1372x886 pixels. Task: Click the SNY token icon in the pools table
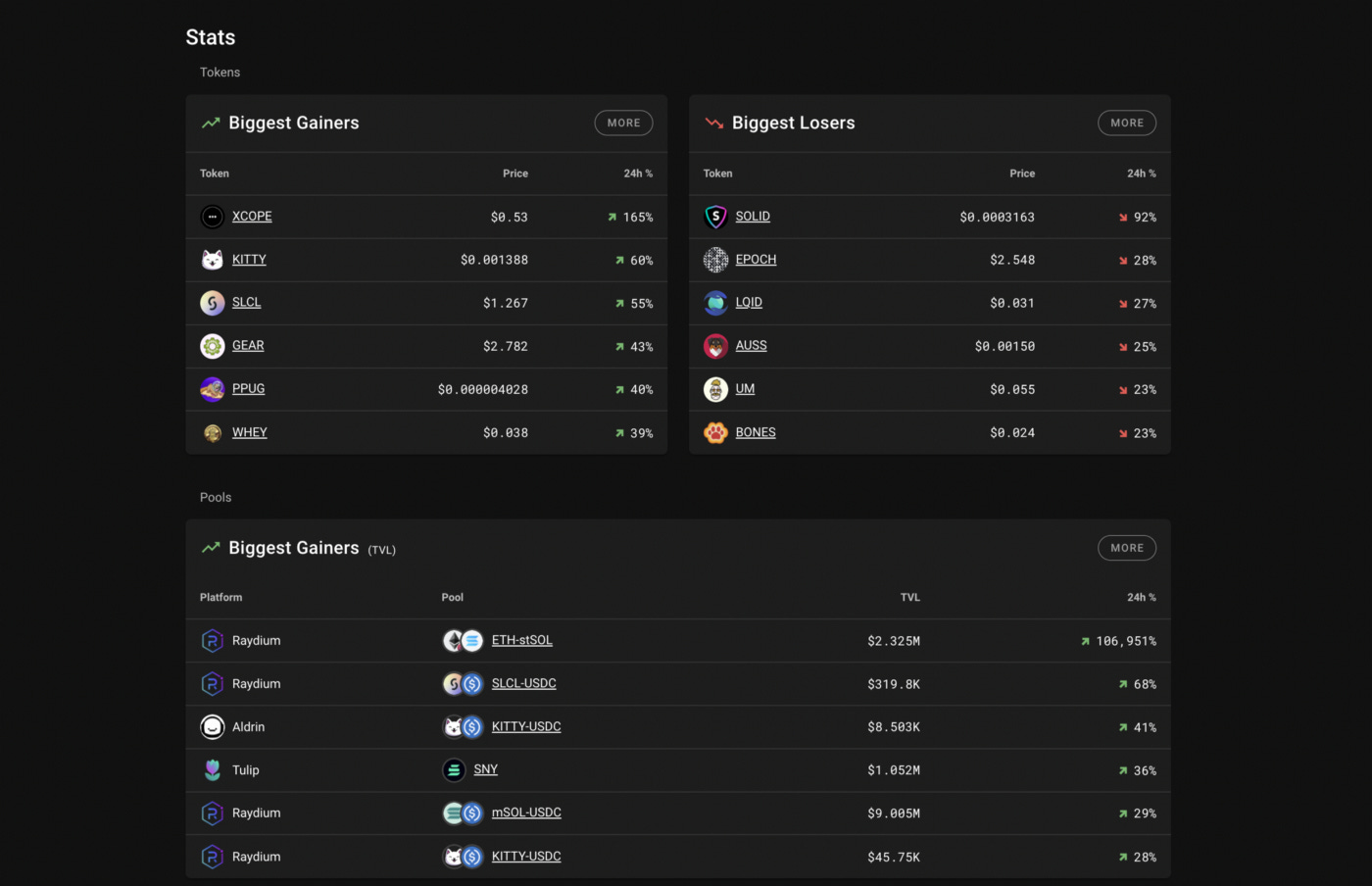(x=453, y=769)
